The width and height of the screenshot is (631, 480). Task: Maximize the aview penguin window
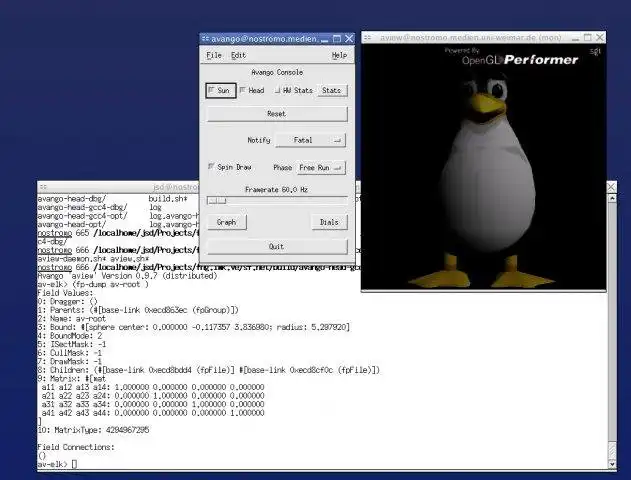coord(588,37)
